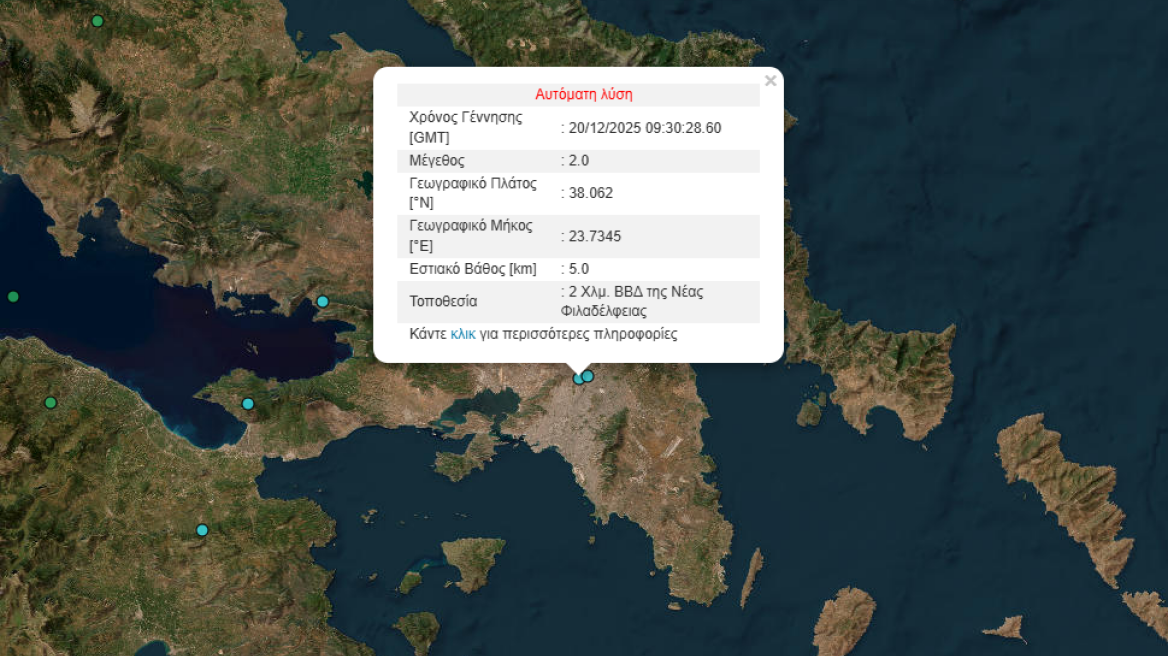1168x656 pixels.
Task: Click the small green dot on the far-left map edge
Action: (x=13, y=296)
